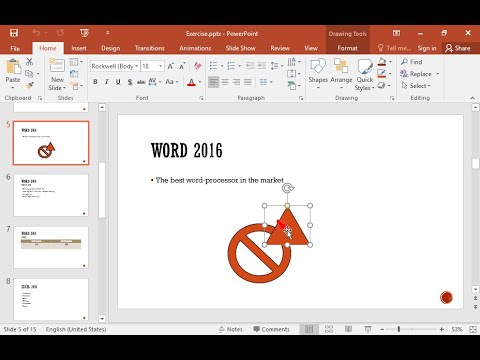This screenshot has height=360, width=480.
Task: Switch to Slide Sorter view
Action: click(329, 329)
